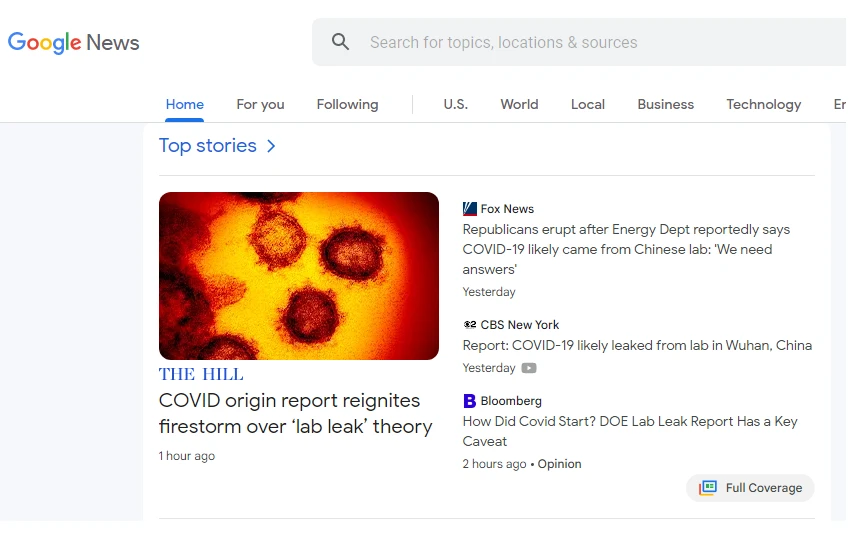
Task: Click the coronavirus article thumbnail image
Action: 299,276
